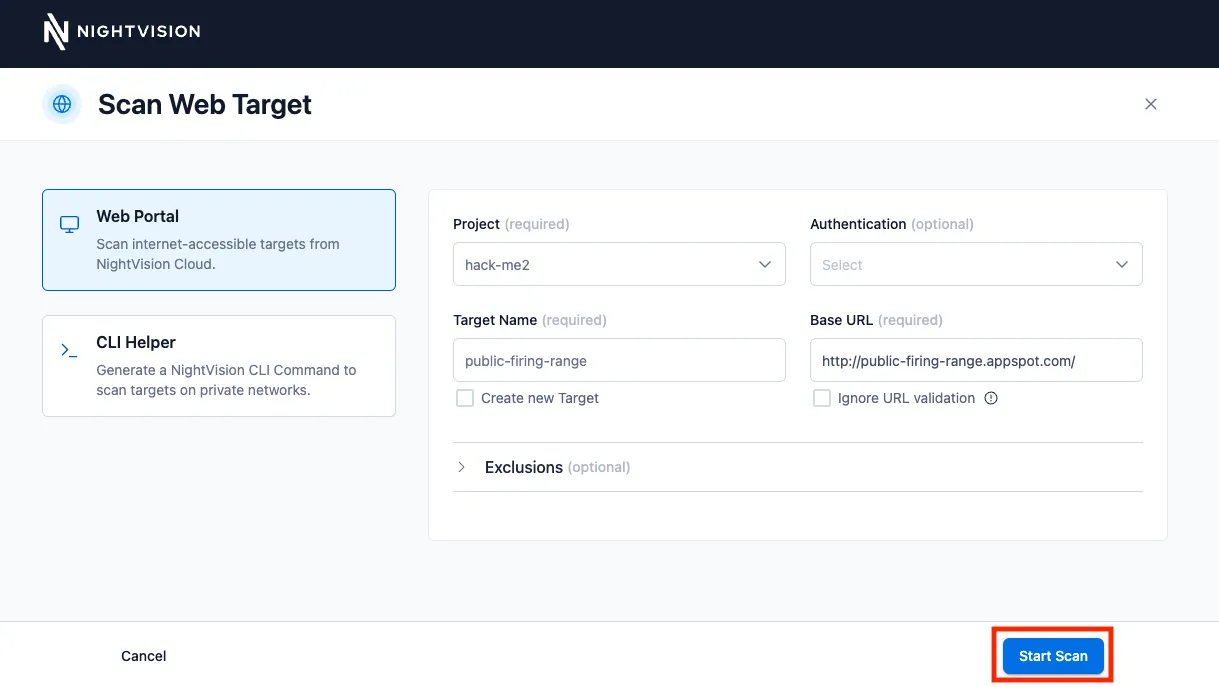The width and height of the screenshot is (1219, 687).
Task: Click the Project (required) label
Action: click(x=511, y=224)
